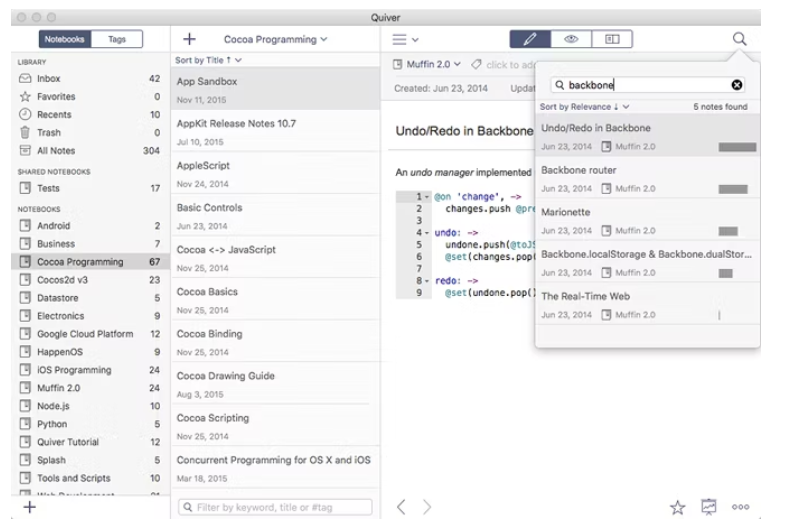This screenshot has height=530, width=794.
Task: Open the Python notebook
Action: pos(90,424)
